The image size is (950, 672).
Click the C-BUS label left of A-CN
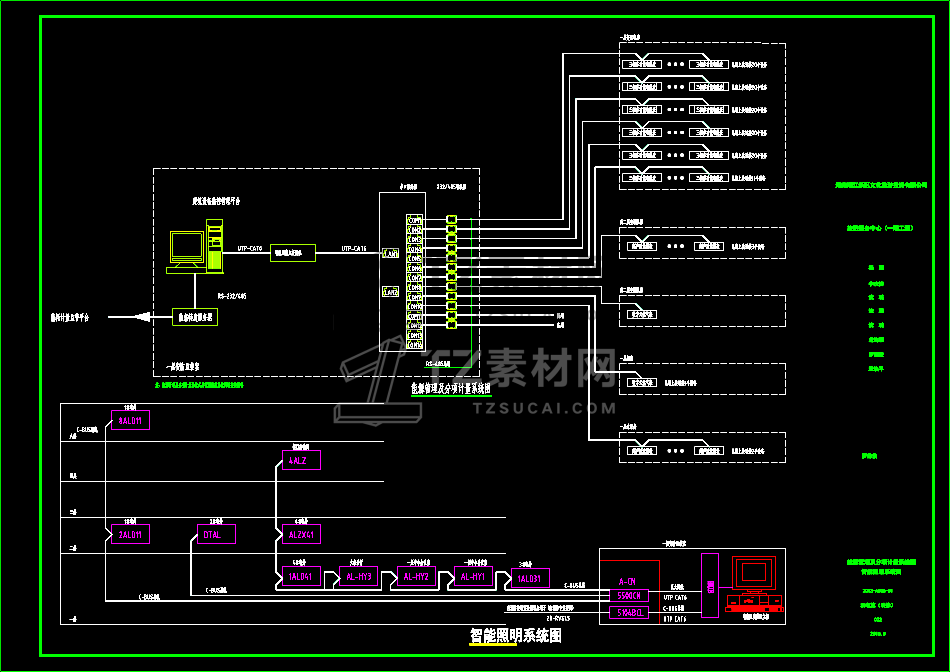tap(574, 586)
